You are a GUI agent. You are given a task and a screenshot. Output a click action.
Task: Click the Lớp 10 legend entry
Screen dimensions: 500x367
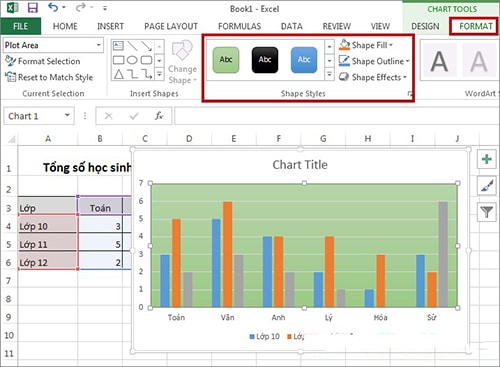[x=264, y=336]
